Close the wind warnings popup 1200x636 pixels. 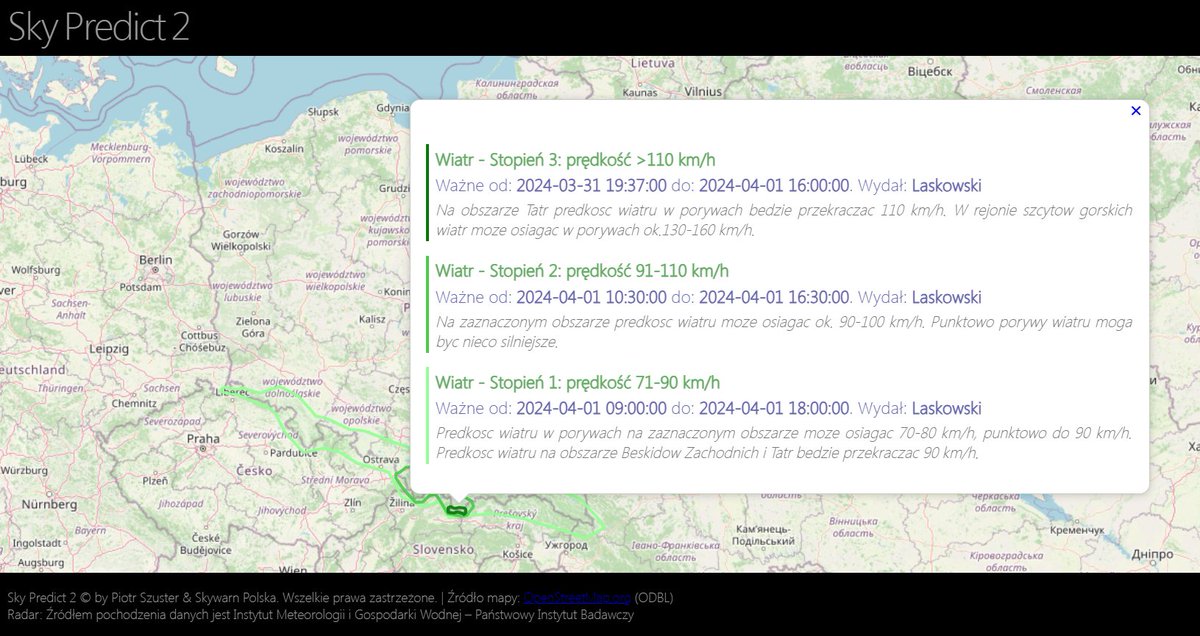[1136, 111]
